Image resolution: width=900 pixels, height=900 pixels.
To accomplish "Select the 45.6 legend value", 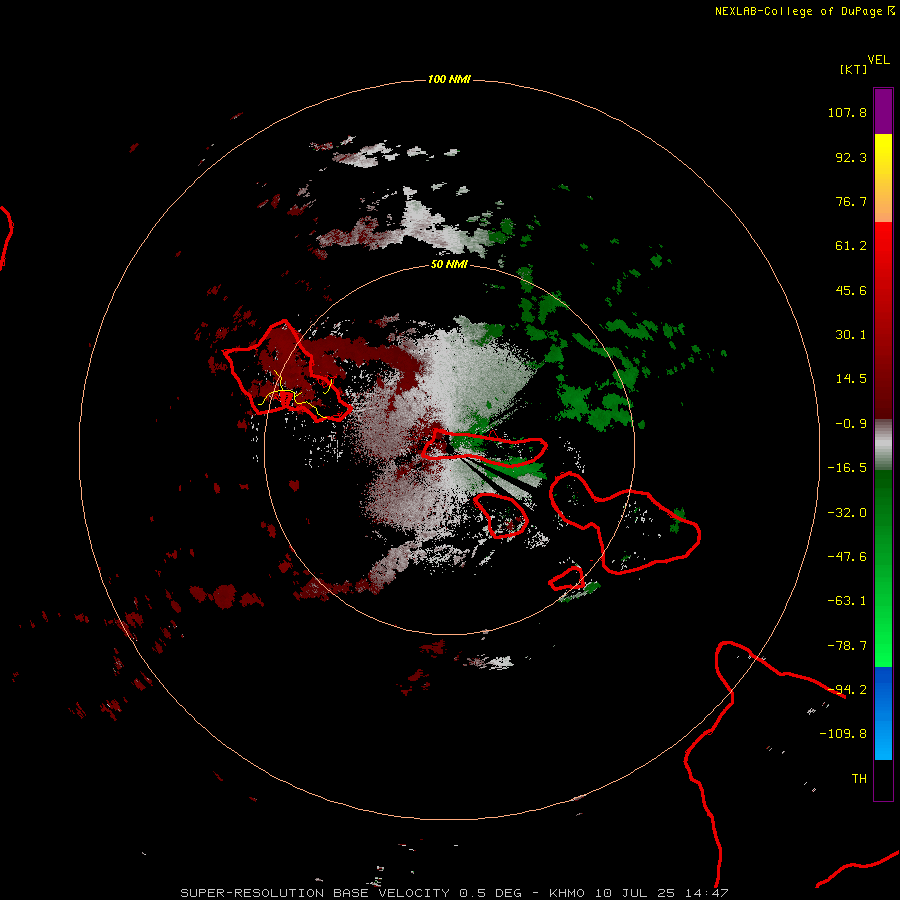I will [x=851, y=290].
